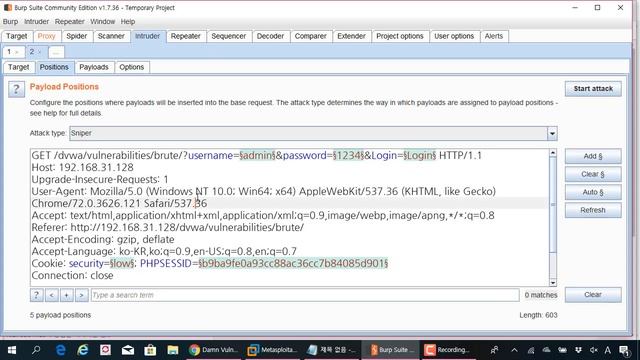The width and height of the screenshot is (640, 360).
Task: Click scroll-up arrow of request editor
Action: coord(553,153)
